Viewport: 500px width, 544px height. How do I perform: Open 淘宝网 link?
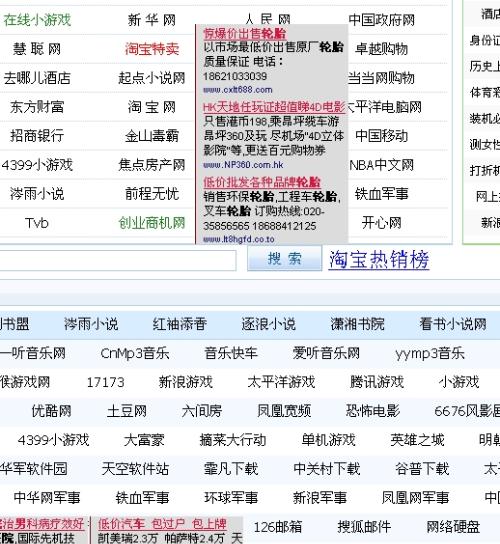(152, 107)
